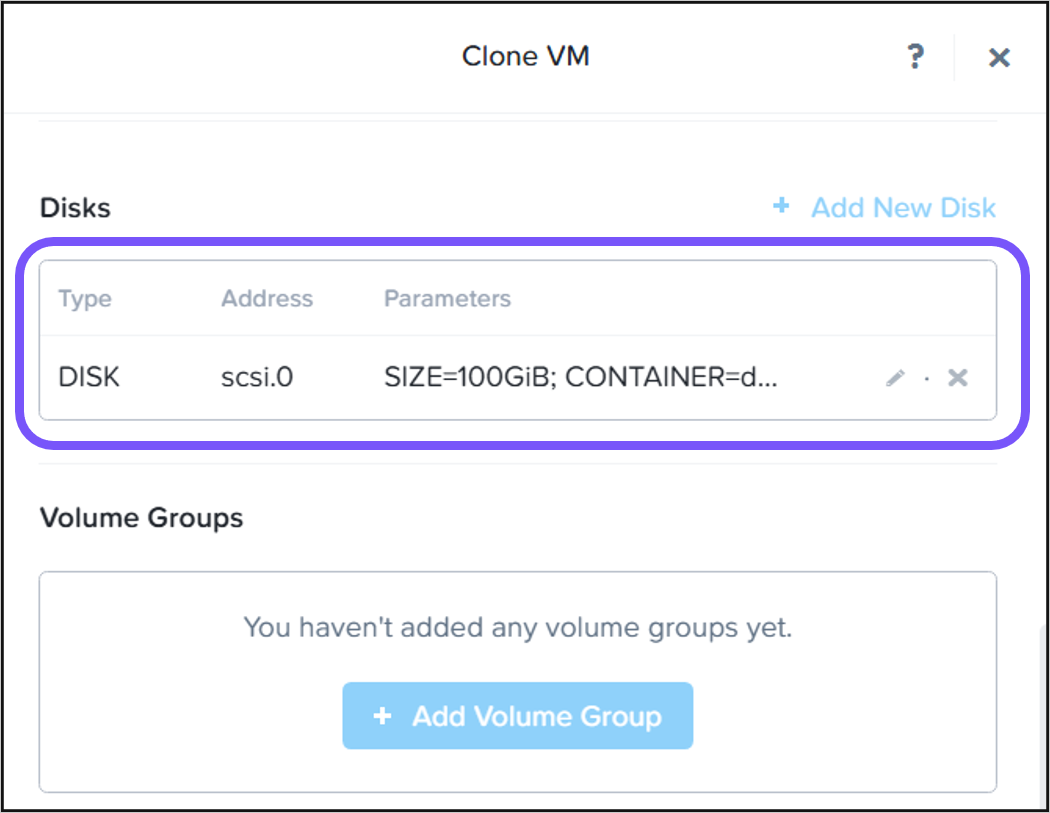This screenshot has height=813, width=1050.
Task: Click the plus icon on Add Volume Group
Action: (381, 716)
